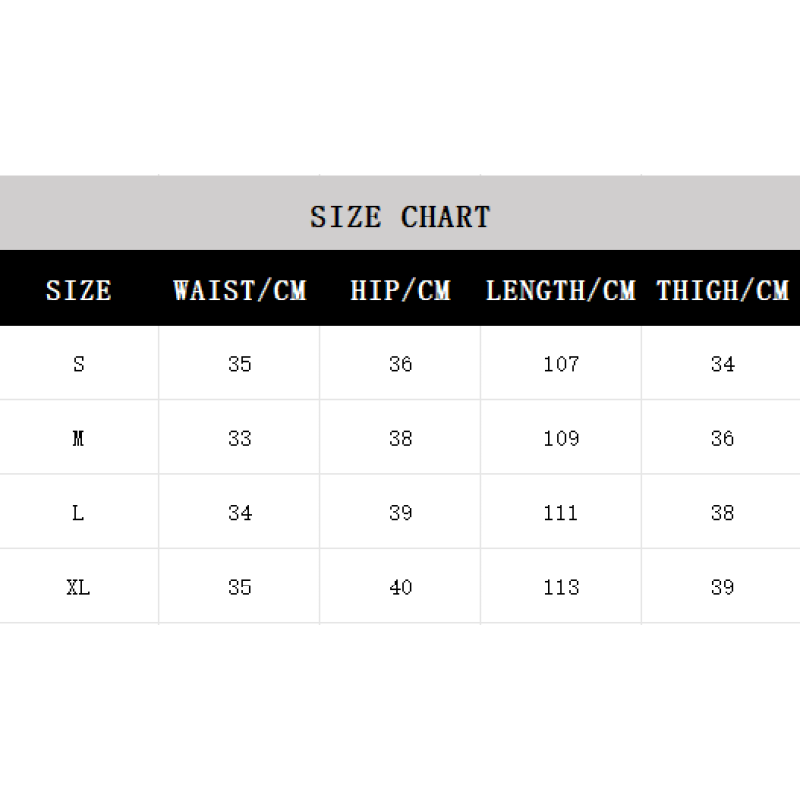Click the SIZE CHART title
Screen dimensions: 800x800
[x=400, y=217]
